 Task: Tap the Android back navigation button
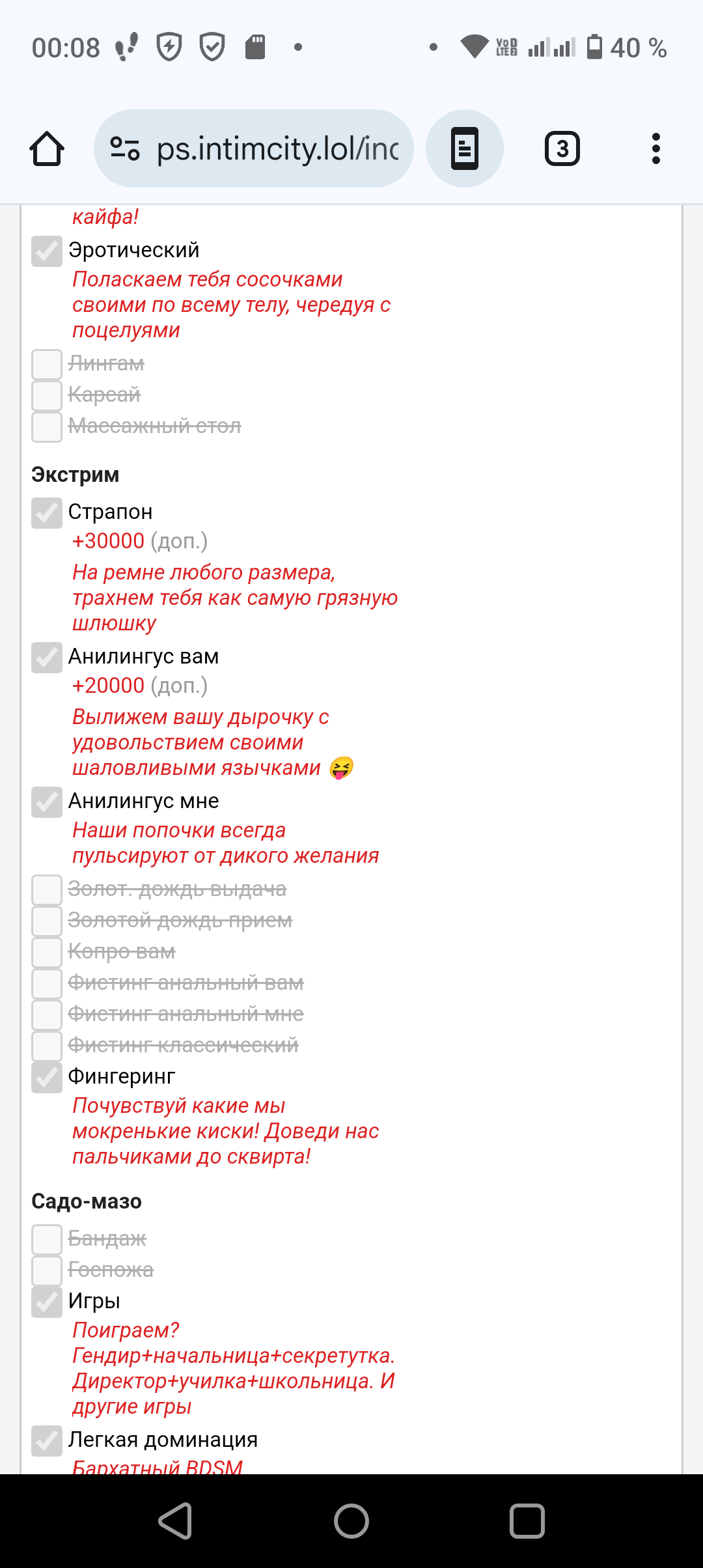point(176,1521)
